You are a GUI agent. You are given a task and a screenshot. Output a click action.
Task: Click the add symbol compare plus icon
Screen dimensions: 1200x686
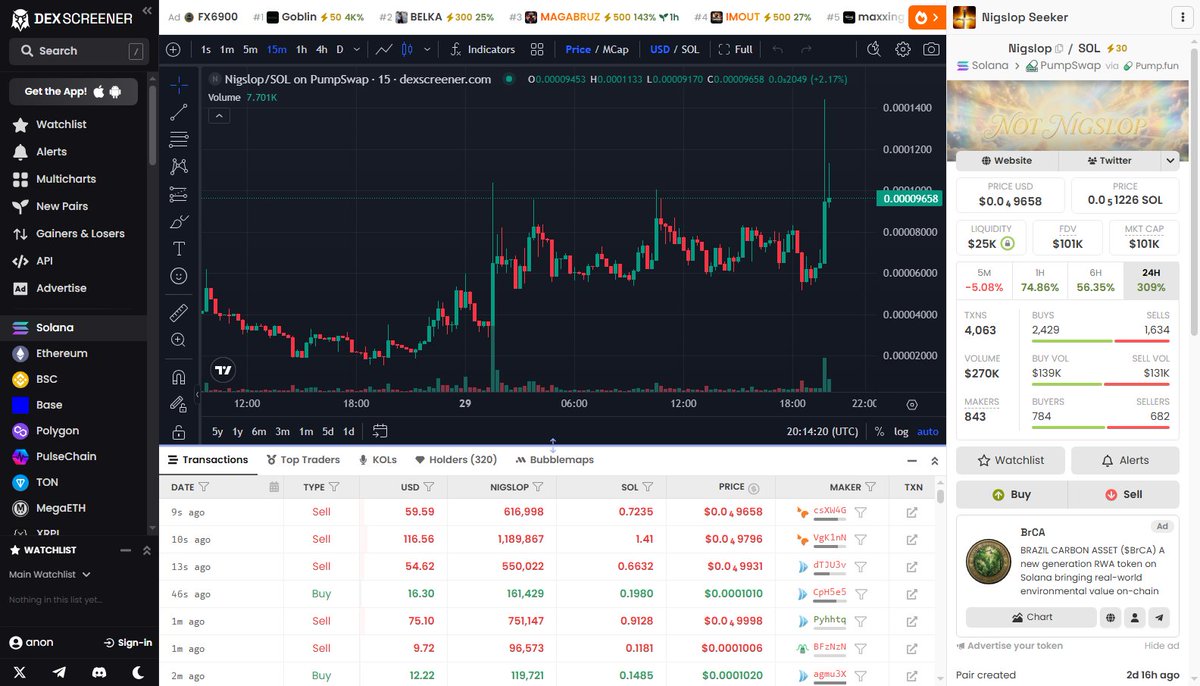point(173,49)
